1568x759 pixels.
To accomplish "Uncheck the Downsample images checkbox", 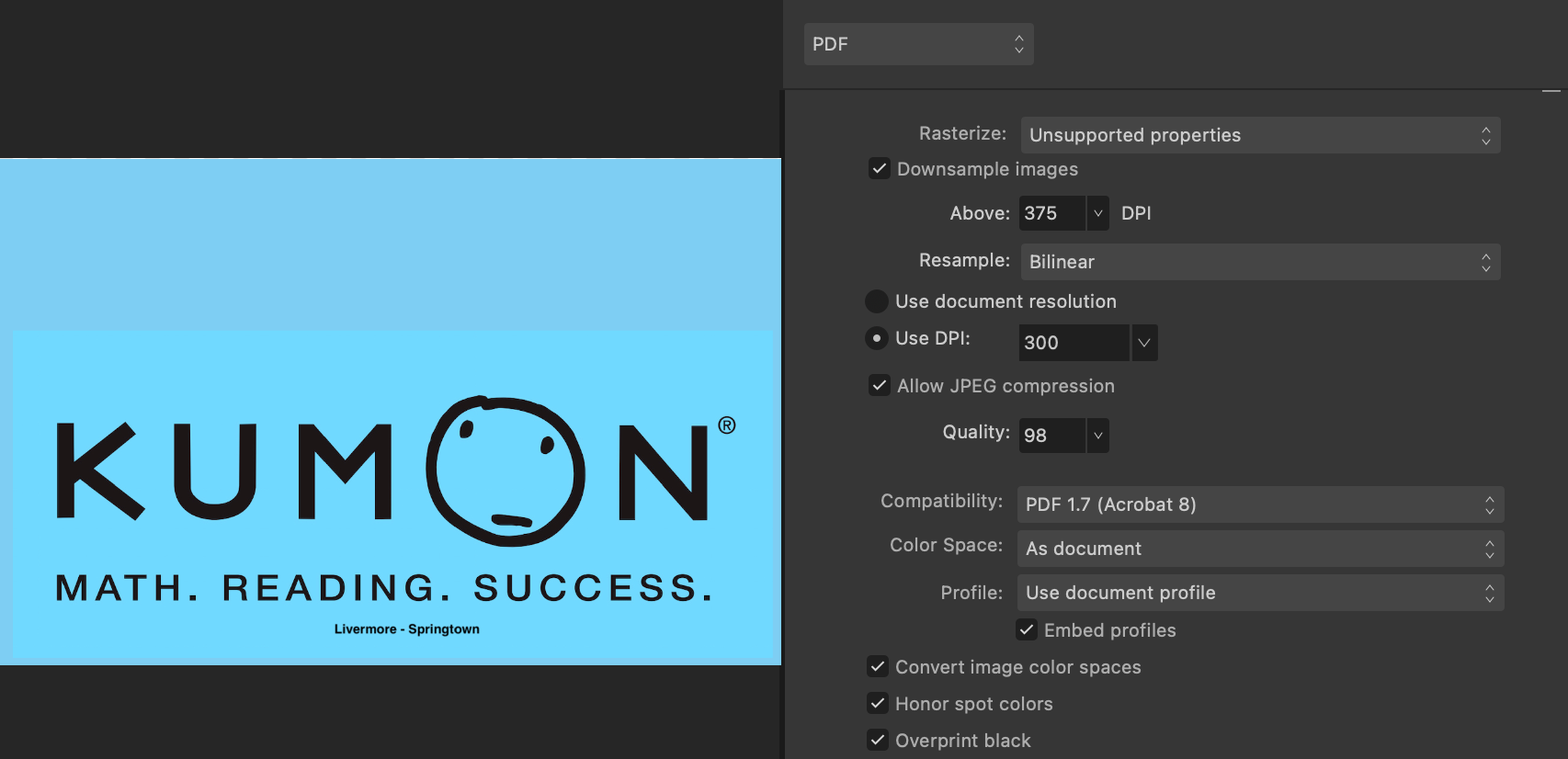I will coord(880,169).
